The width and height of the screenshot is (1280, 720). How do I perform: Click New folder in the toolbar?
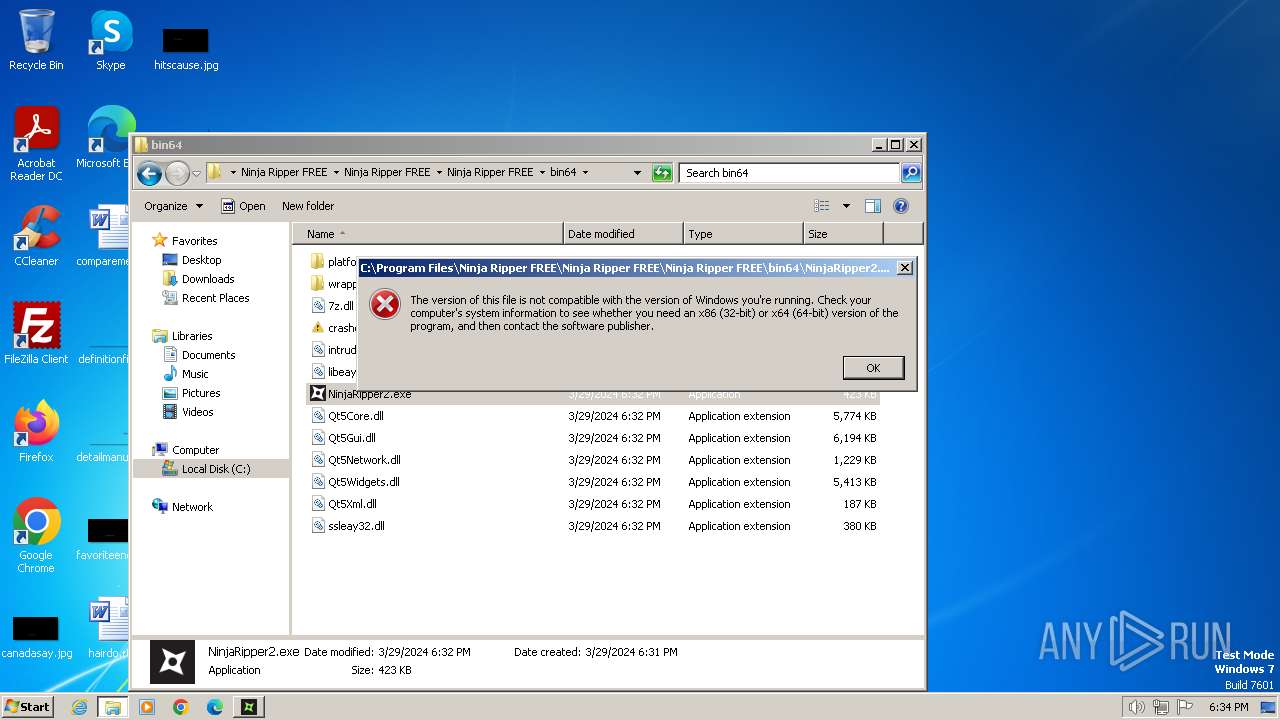click(x=308, y=206)
